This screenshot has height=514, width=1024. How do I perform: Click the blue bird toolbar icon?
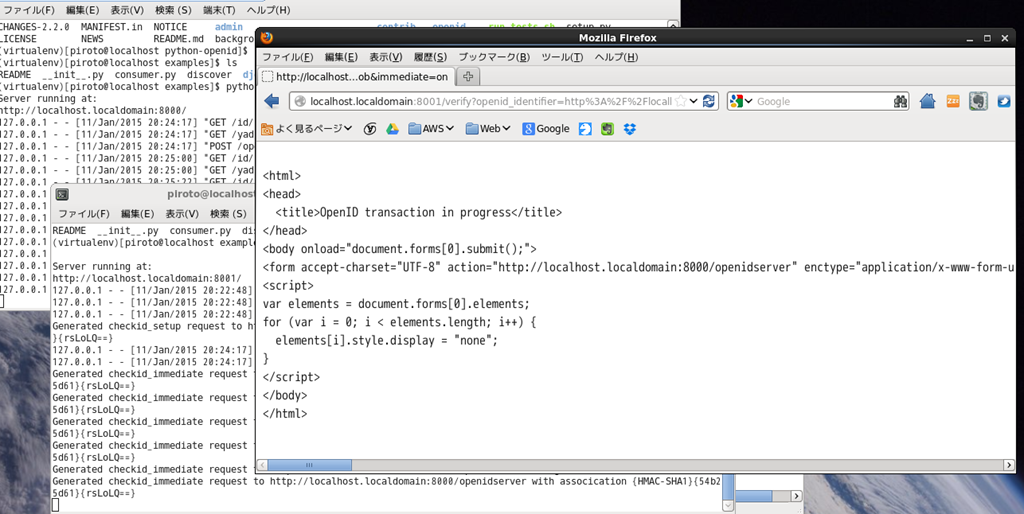point(1004,101)
